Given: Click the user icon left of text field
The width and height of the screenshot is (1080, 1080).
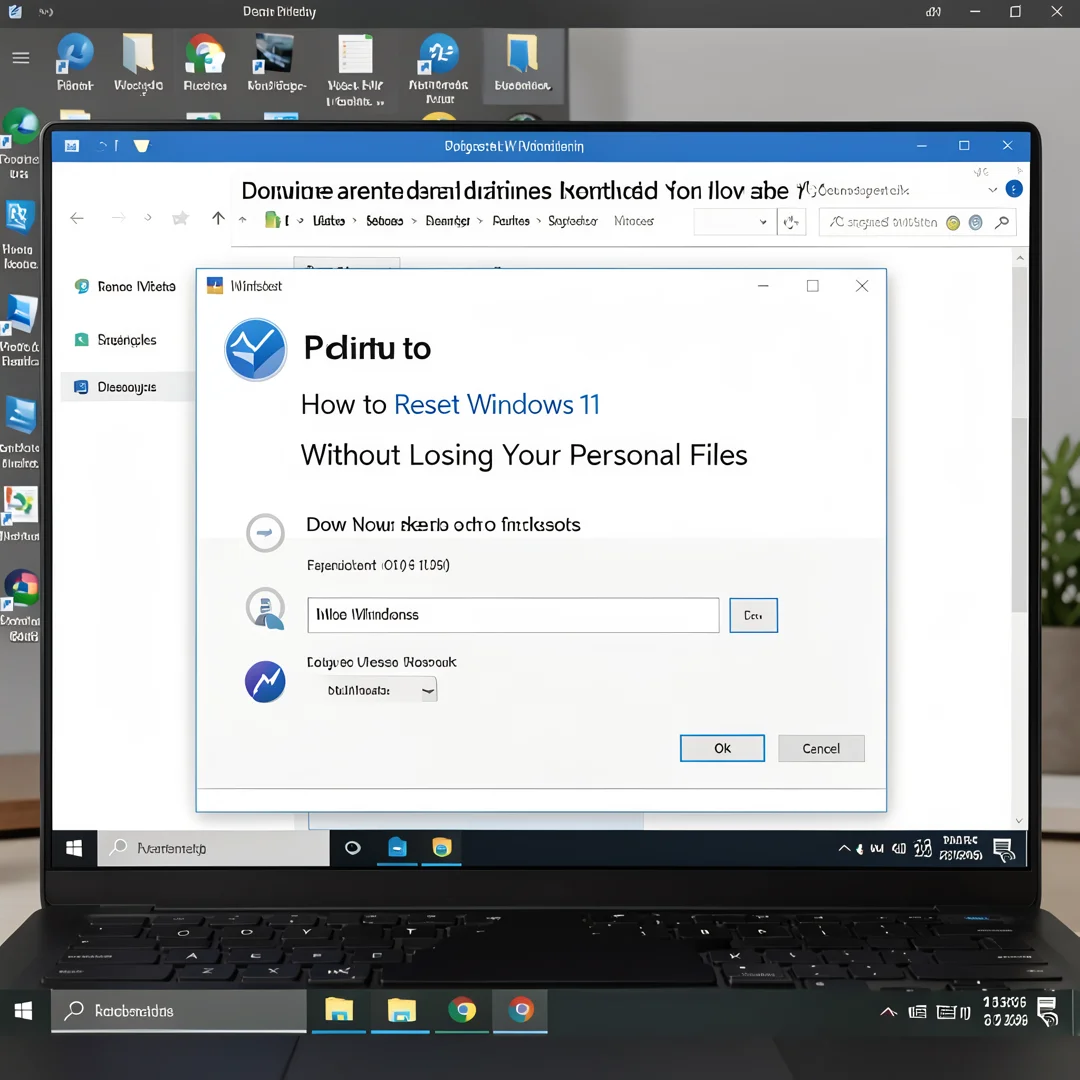Looking at the screenshot, I should pos(265,608).
